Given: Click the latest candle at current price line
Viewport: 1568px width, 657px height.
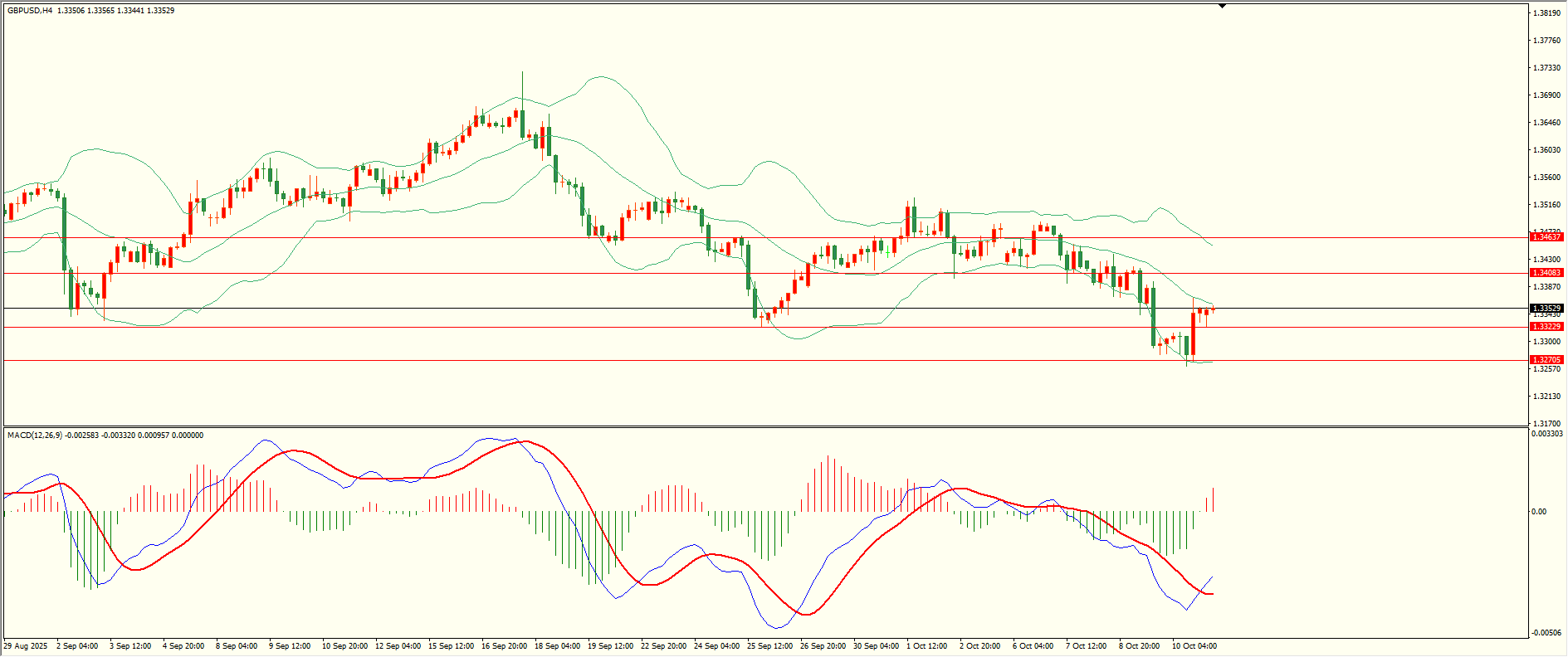Looking at the screenshot, I should 1213,309.
